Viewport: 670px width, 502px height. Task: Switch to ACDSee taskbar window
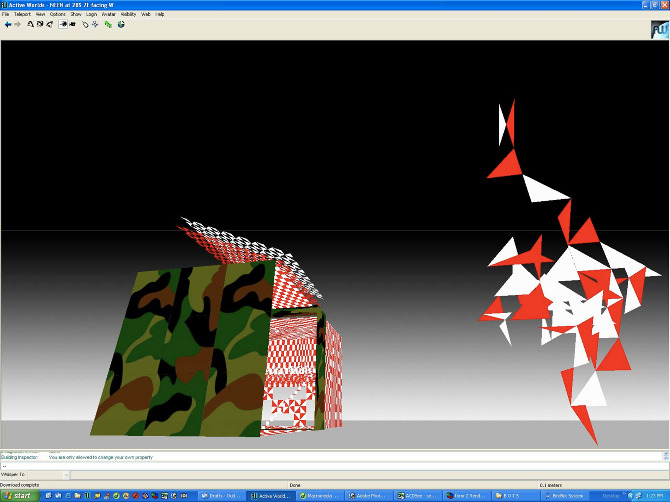coord(416,495)
